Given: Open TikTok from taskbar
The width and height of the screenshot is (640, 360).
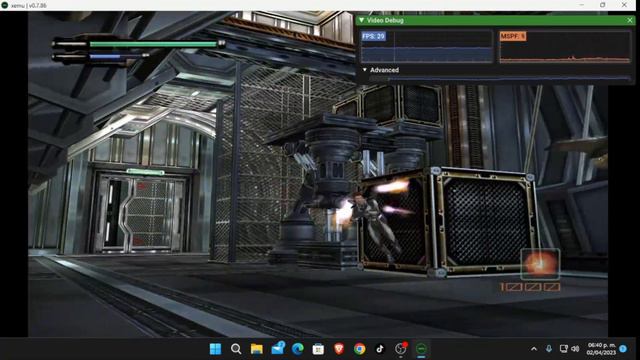Looking at the screenshot, I should tap(380, 349).
